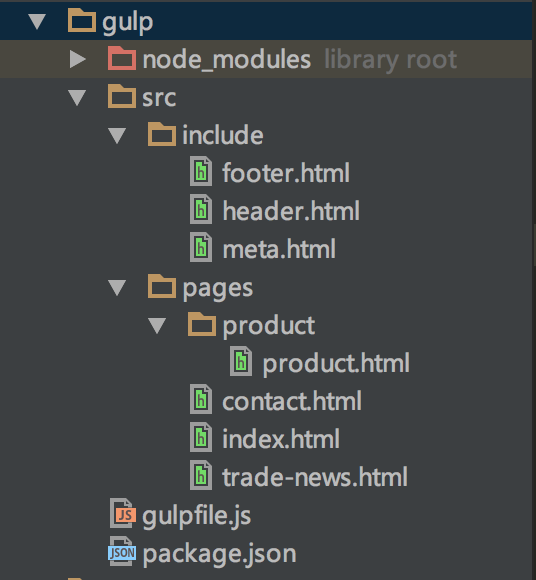Select footer.html in the tree
The width and height of the screenshot is (536, 580).
pos(286,173)
